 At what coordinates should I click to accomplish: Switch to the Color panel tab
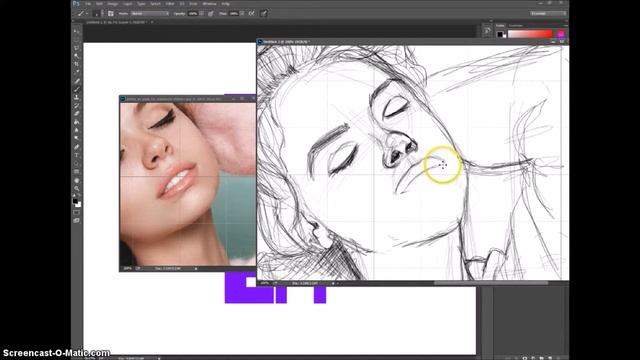point(500,25)
